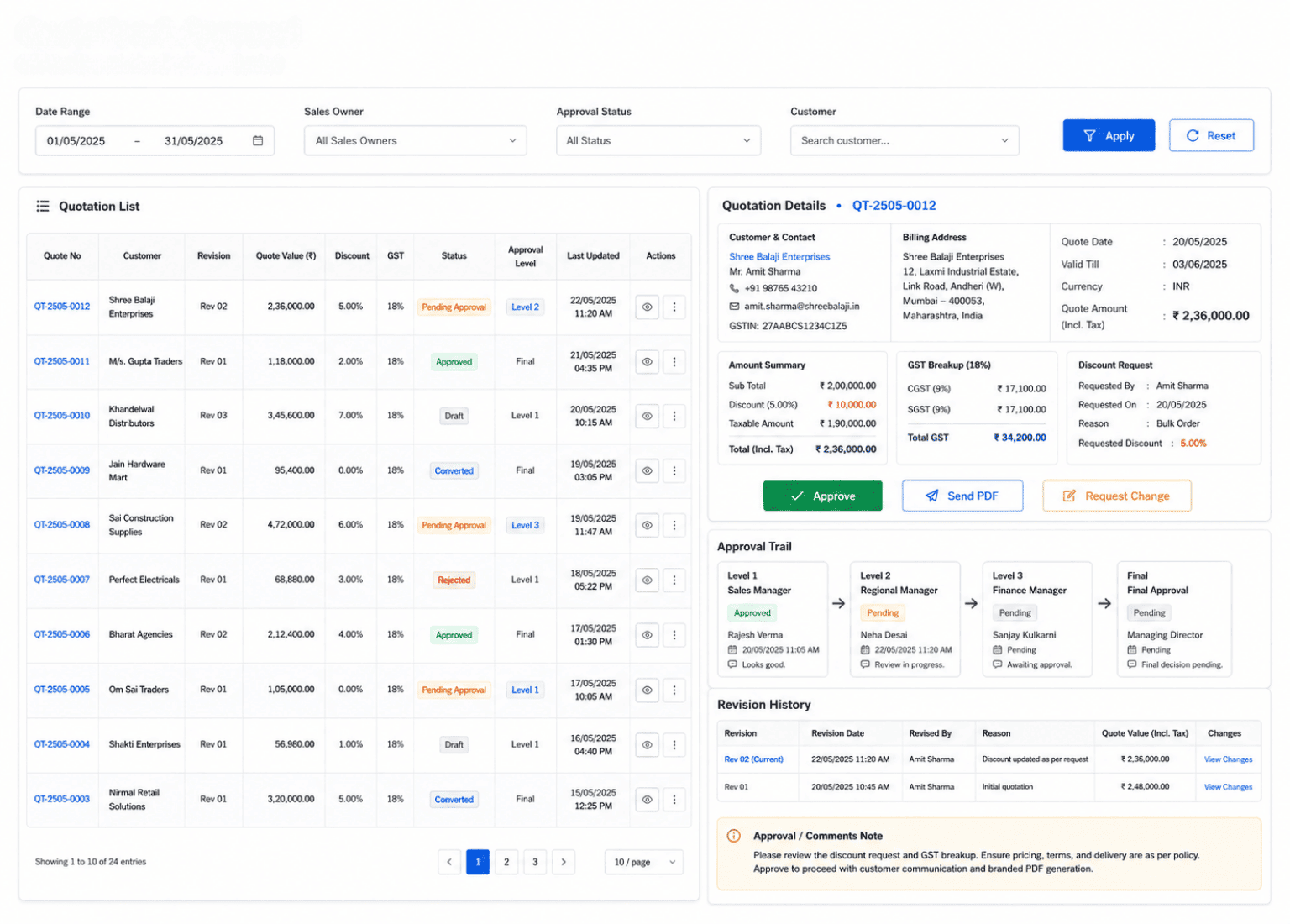
Task: Open calendar icon in Date Range field
Action: (258, 140)
